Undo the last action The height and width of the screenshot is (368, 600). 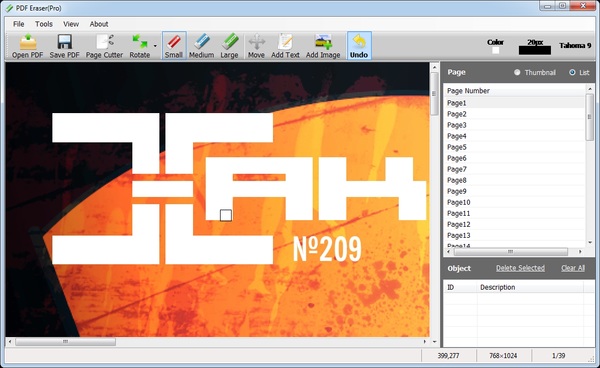coord(359,46)
